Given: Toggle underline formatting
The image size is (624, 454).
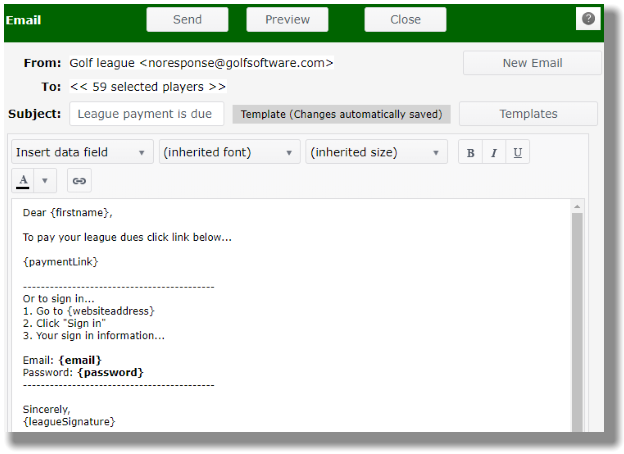Looking at the screenshot, I should coord(517,153).
